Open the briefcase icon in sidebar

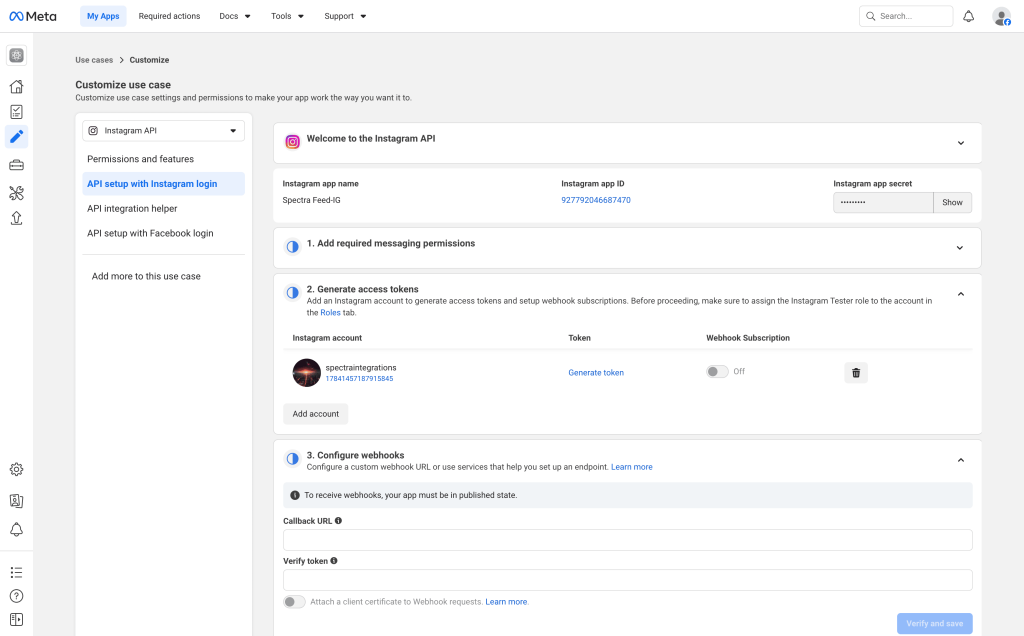16,165
